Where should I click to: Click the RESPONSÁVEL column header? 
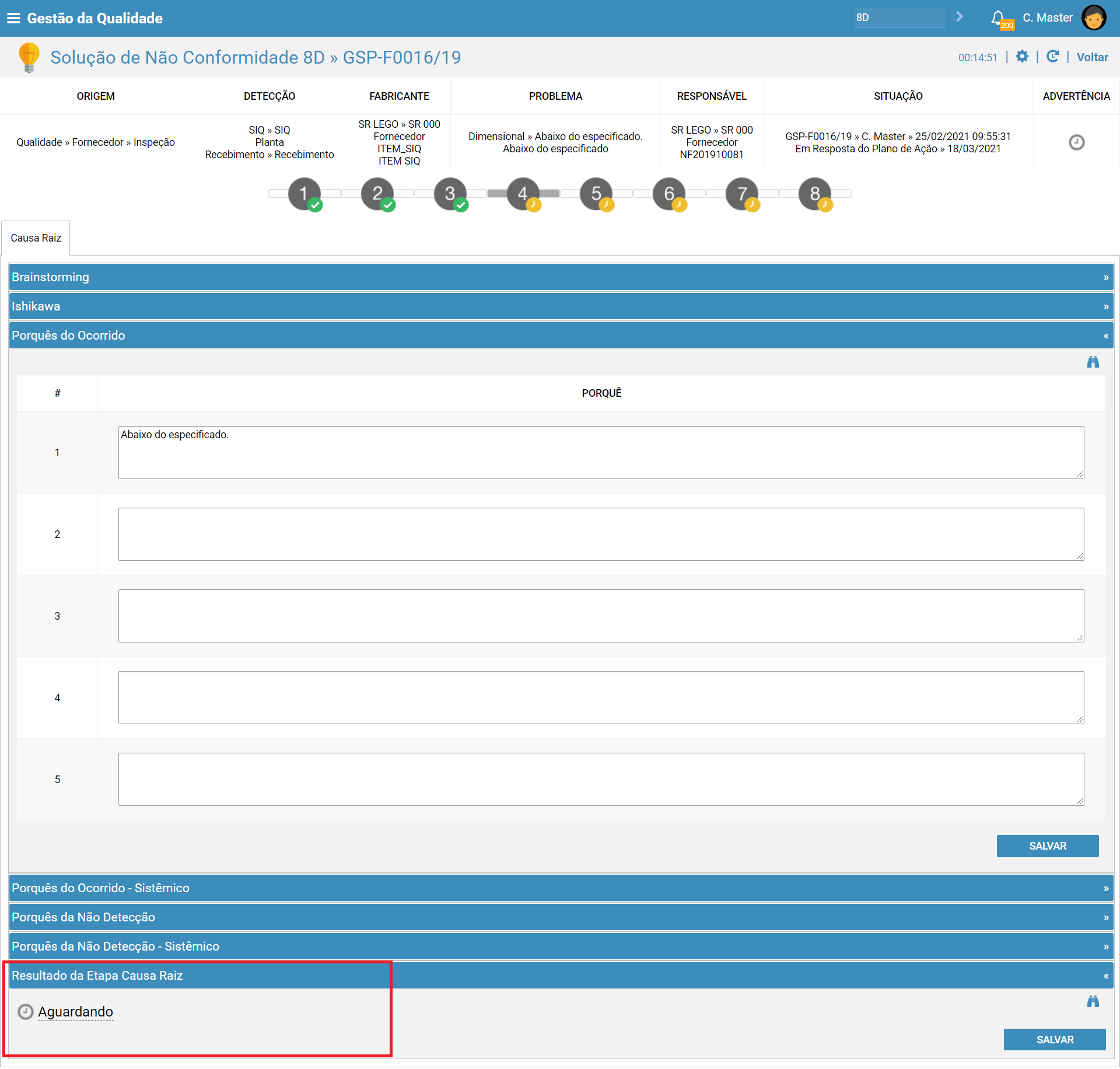(x=712, y=96)
